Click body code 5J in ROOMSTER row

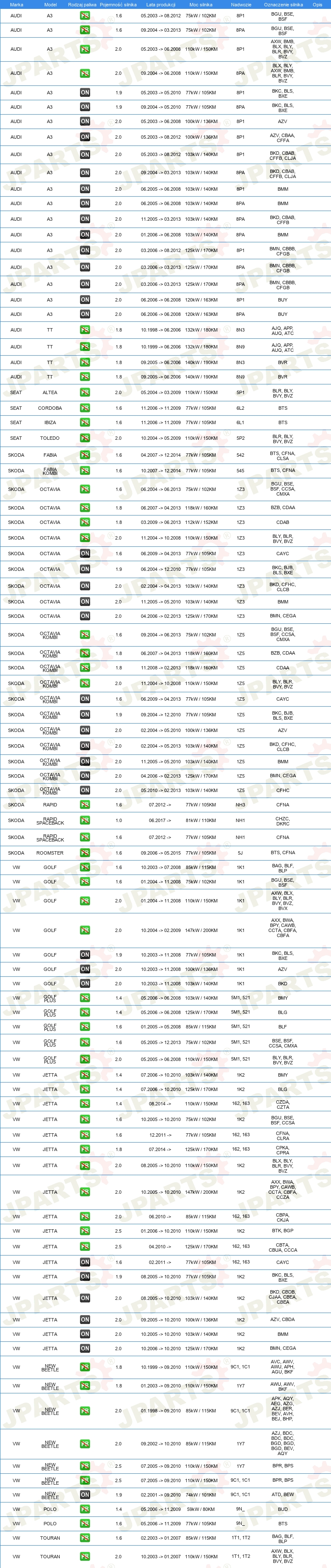(x=241, y=853)
